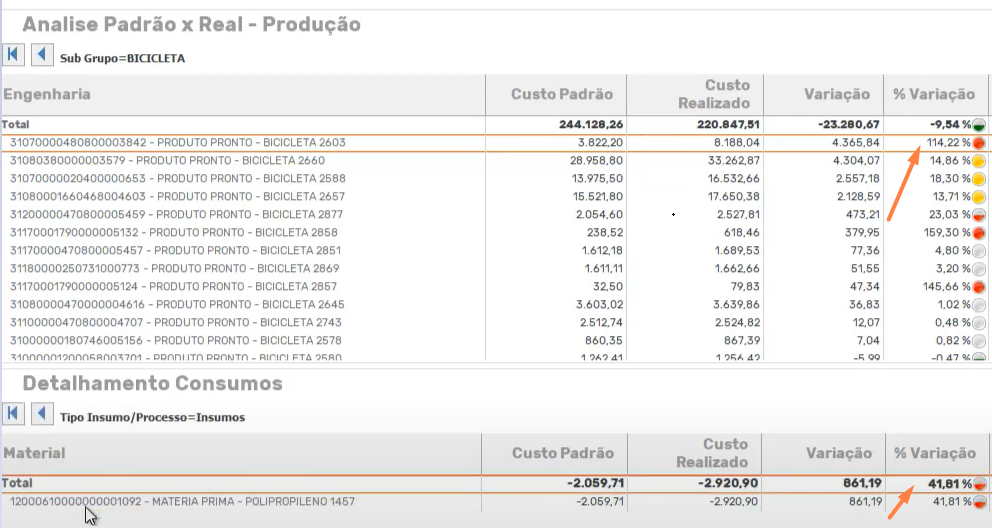The height and width of the screenshot is (528, 992).
Task: Click the red indicator on the POLIPROPILENO 1457 row
Action: (980, 502)
